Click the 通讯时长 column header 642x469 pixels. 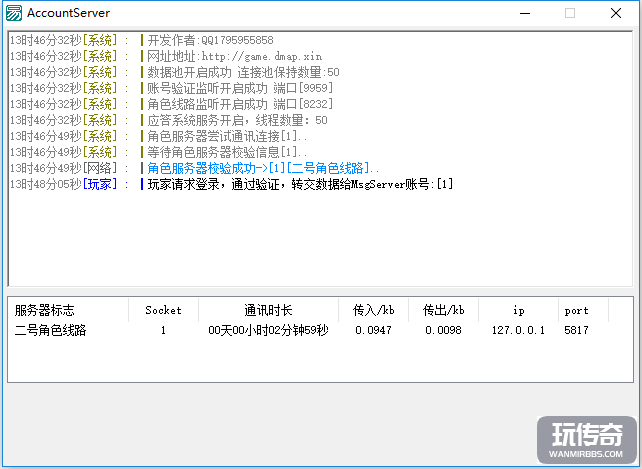tap(268, 310)
